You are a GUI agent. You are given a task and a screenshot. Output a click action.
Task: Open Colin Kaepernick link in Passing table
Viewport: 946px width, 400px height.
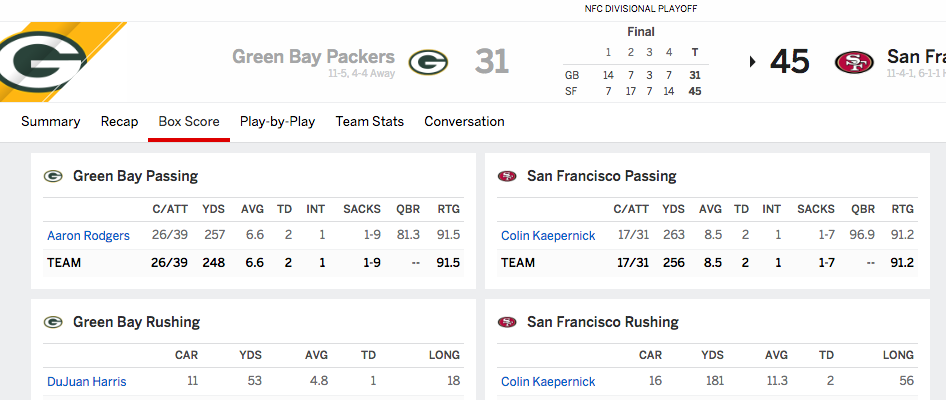548,236
